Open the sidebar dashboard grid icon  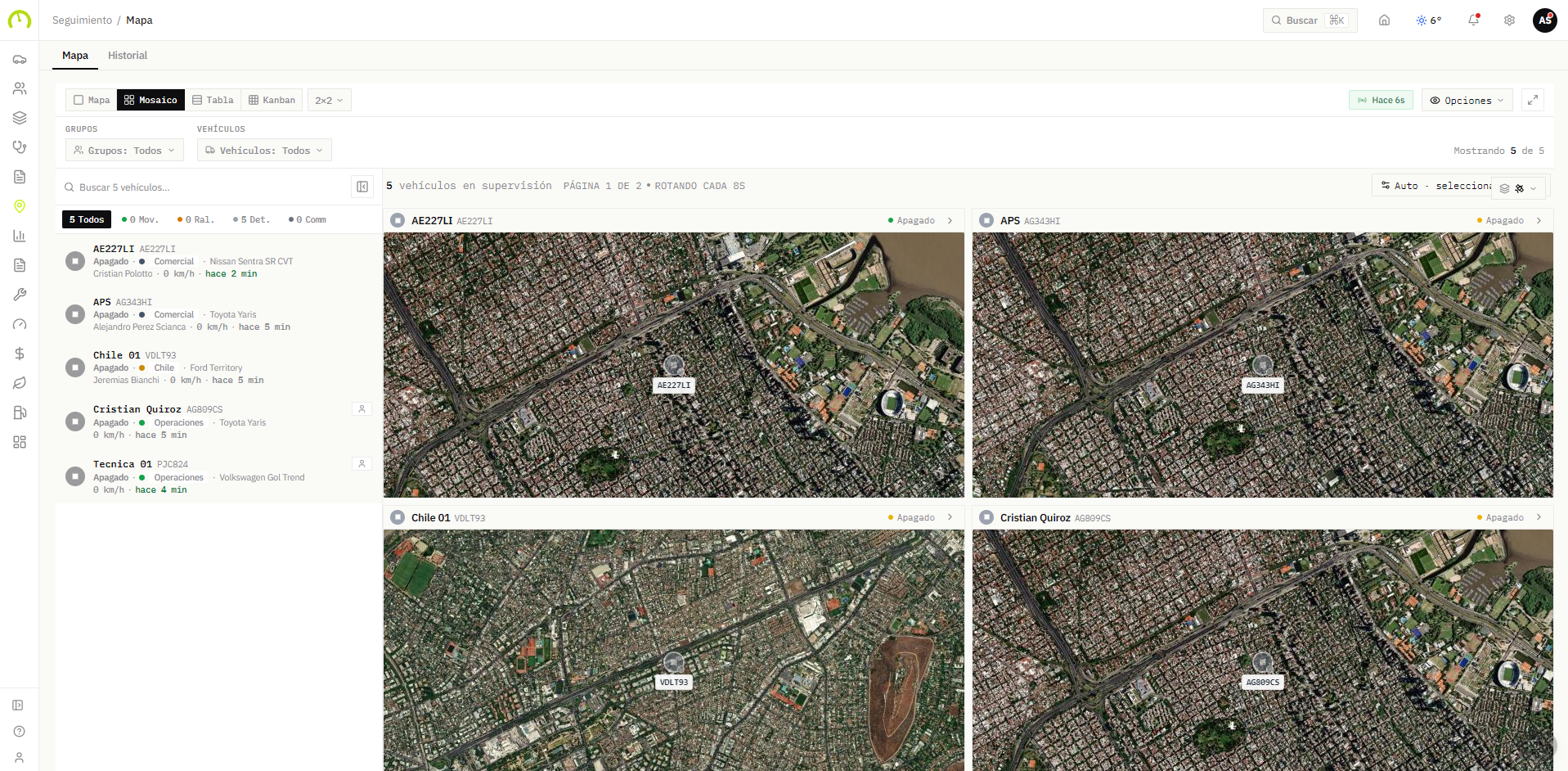point(20,442)
